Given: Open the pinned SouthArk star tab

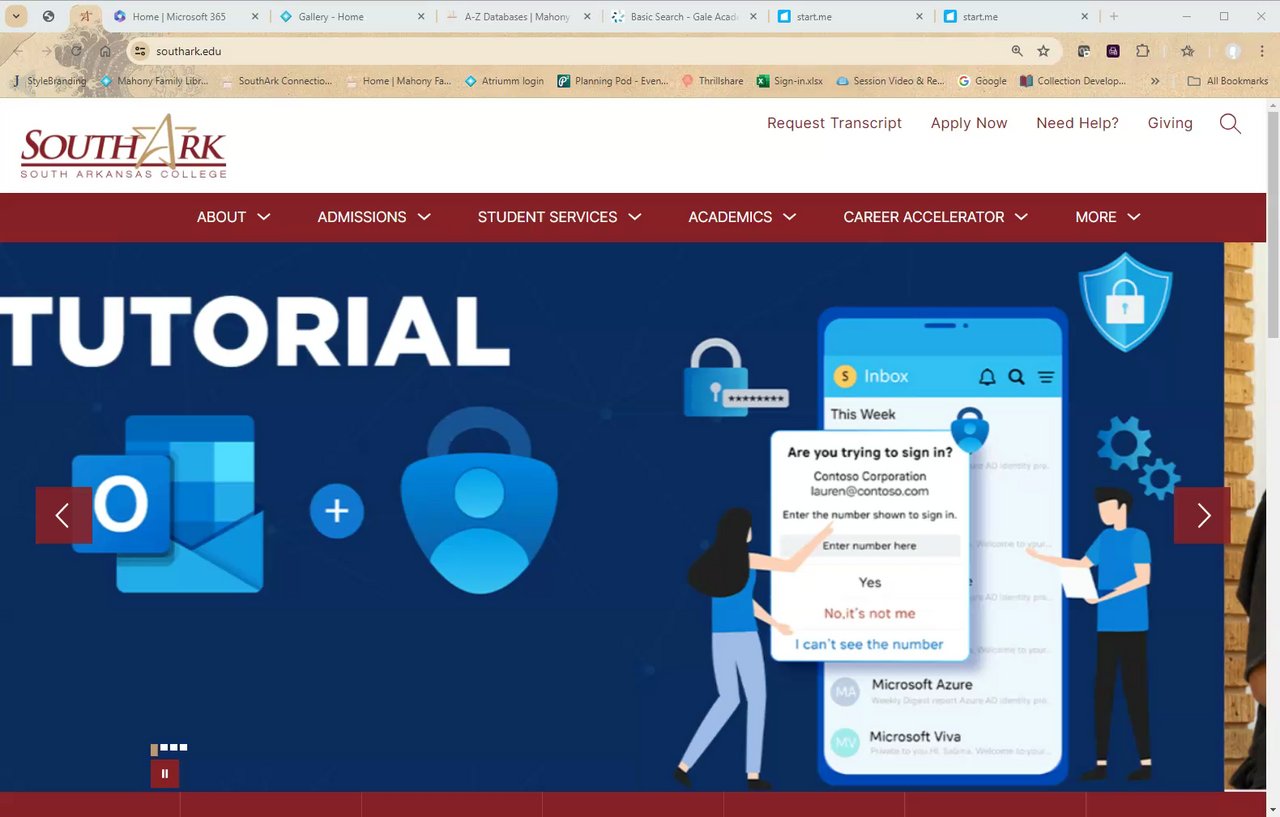Looking at the screenshot, I should [86, 17].
